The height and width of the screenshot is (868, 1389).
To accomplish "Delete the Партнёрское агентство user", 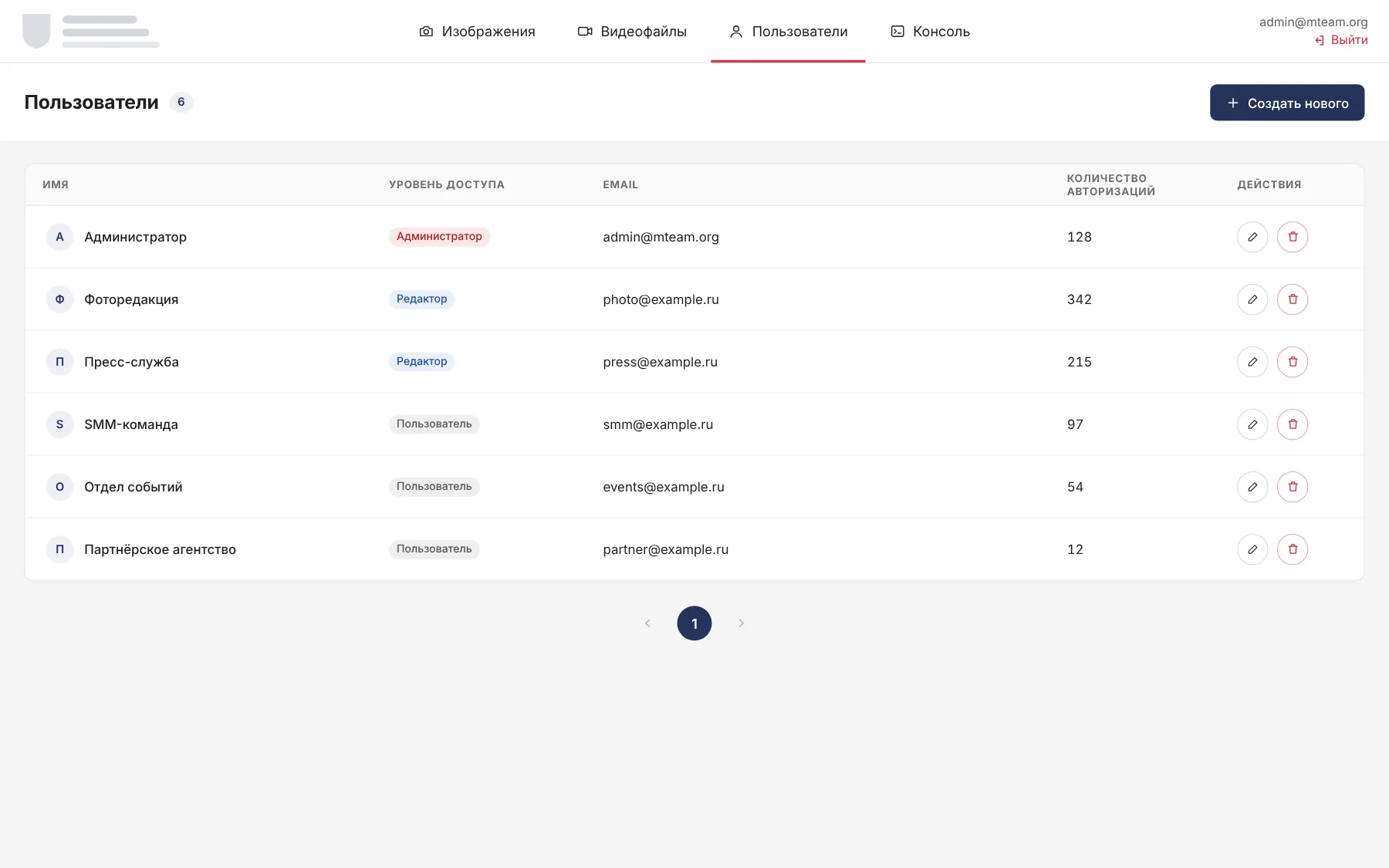I will (1293, 549).
